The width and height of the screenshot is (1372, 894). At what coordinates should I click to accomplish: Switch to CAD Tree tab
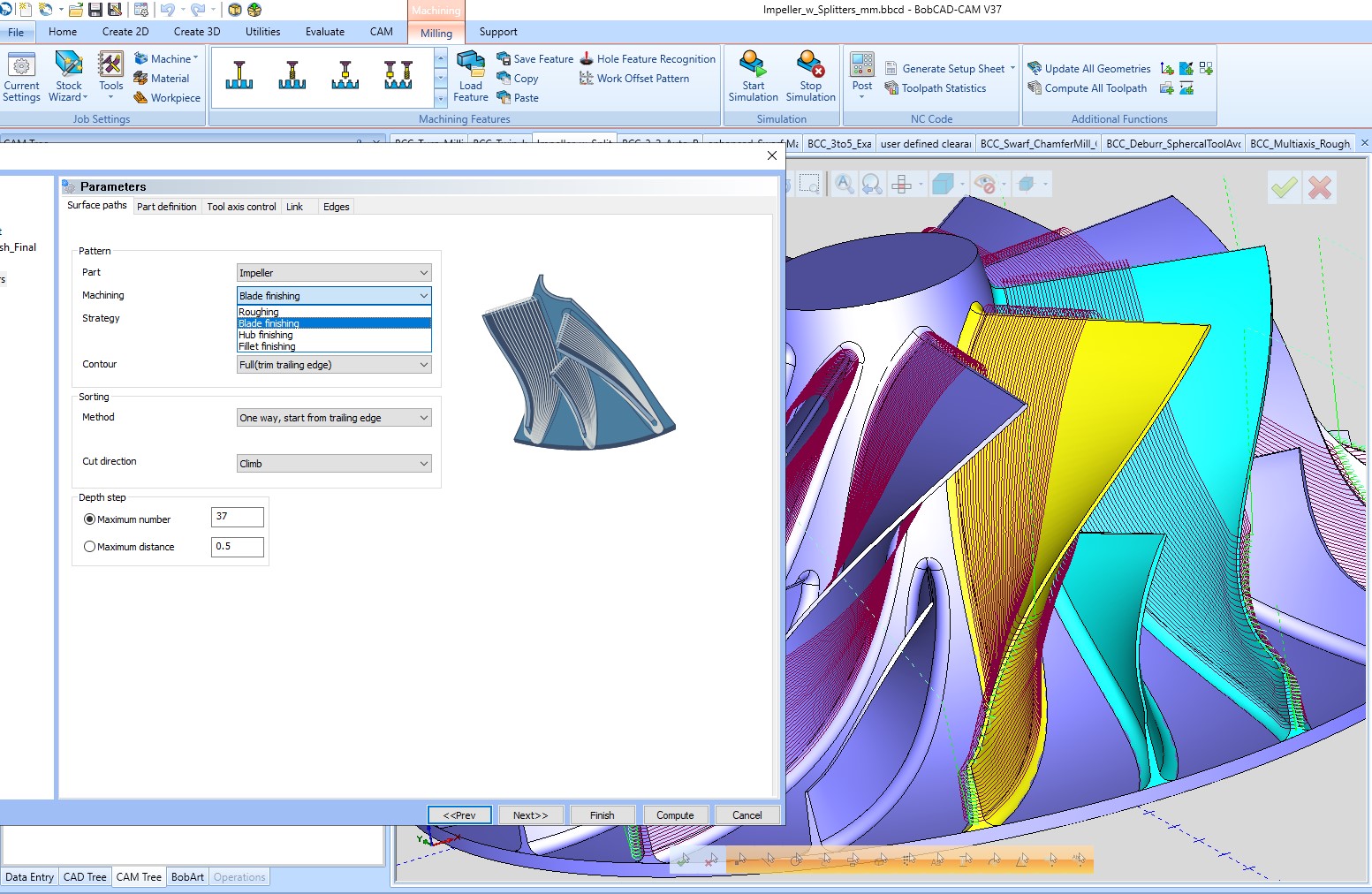point(85,877)
